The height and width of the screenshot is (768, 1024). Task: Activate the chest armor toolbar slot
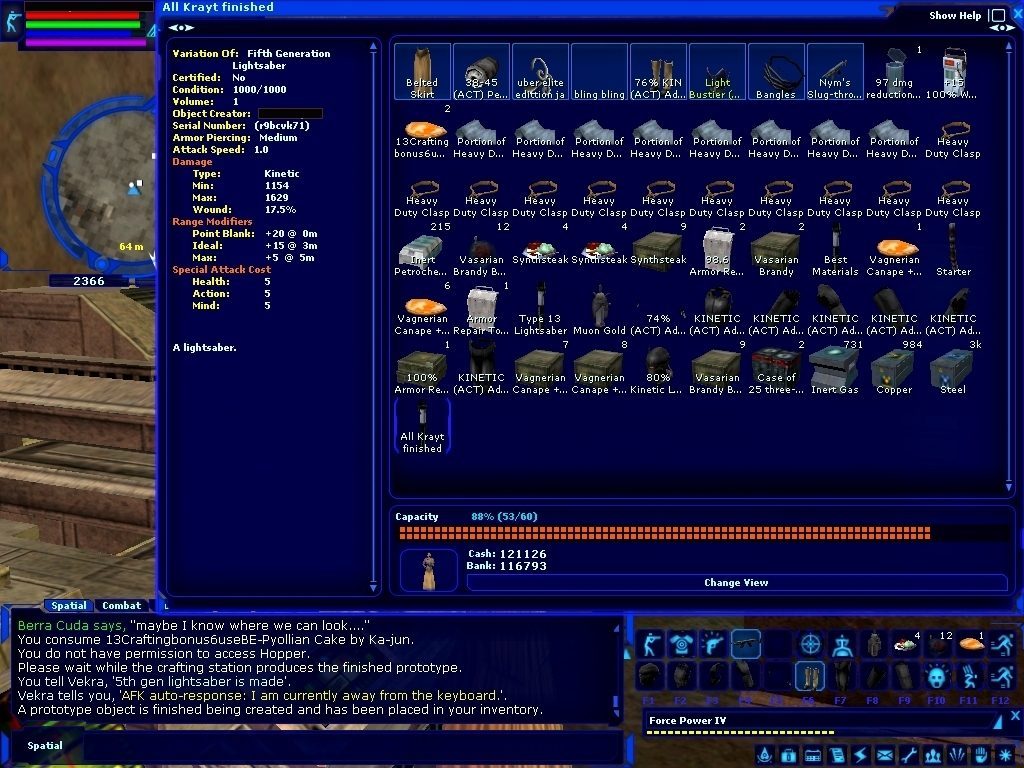(682, 644)
